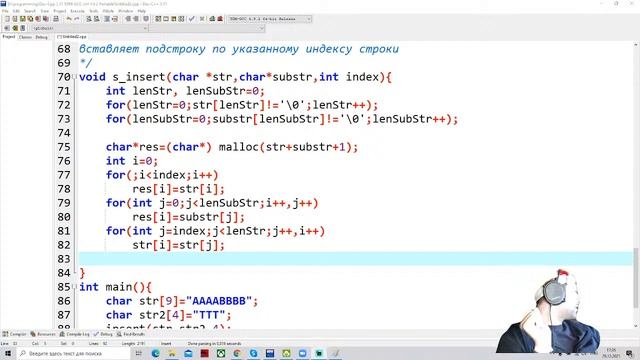Open the Compile Log bottom tab

click(74, 334)
